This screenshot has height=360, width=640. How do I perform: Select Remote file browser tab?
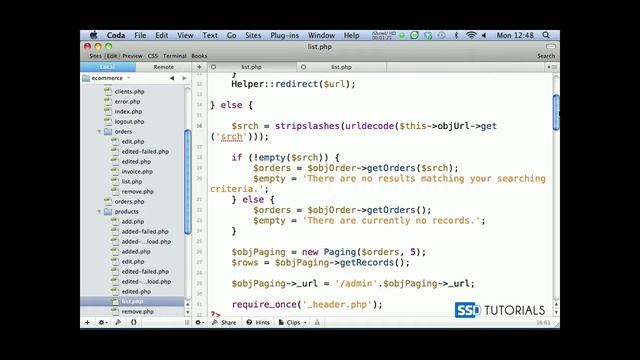(164, 67)
